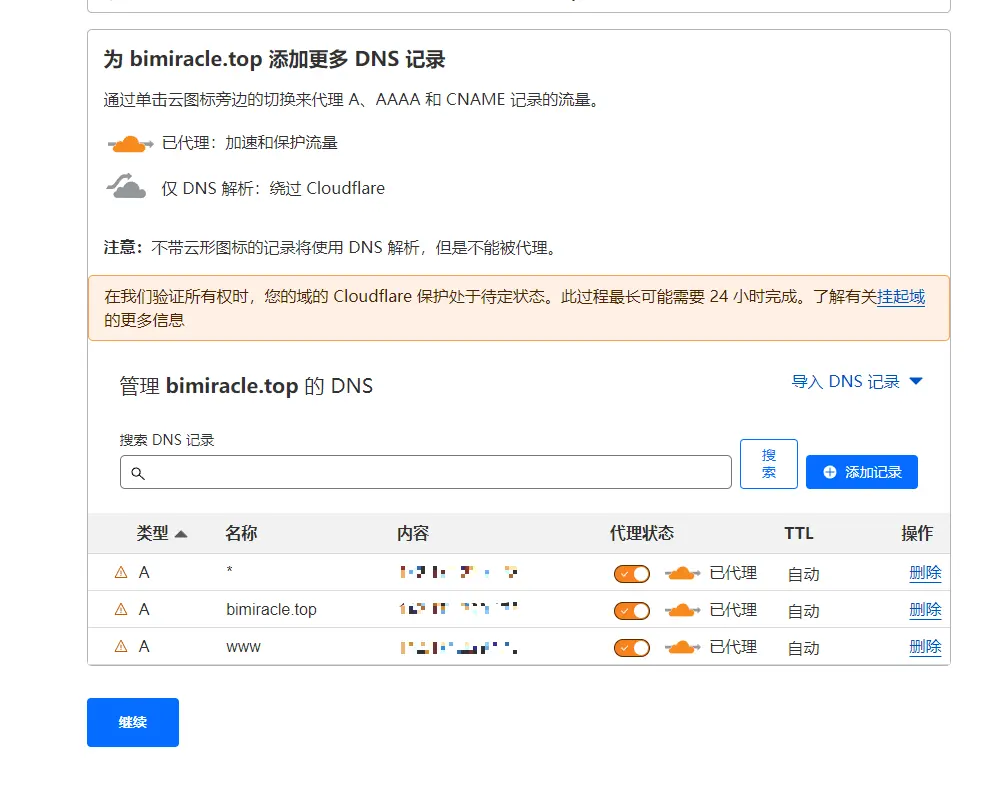1008x794 pixels.
Task: Click the magnifier icon in the search box
Action: point(138,474)
